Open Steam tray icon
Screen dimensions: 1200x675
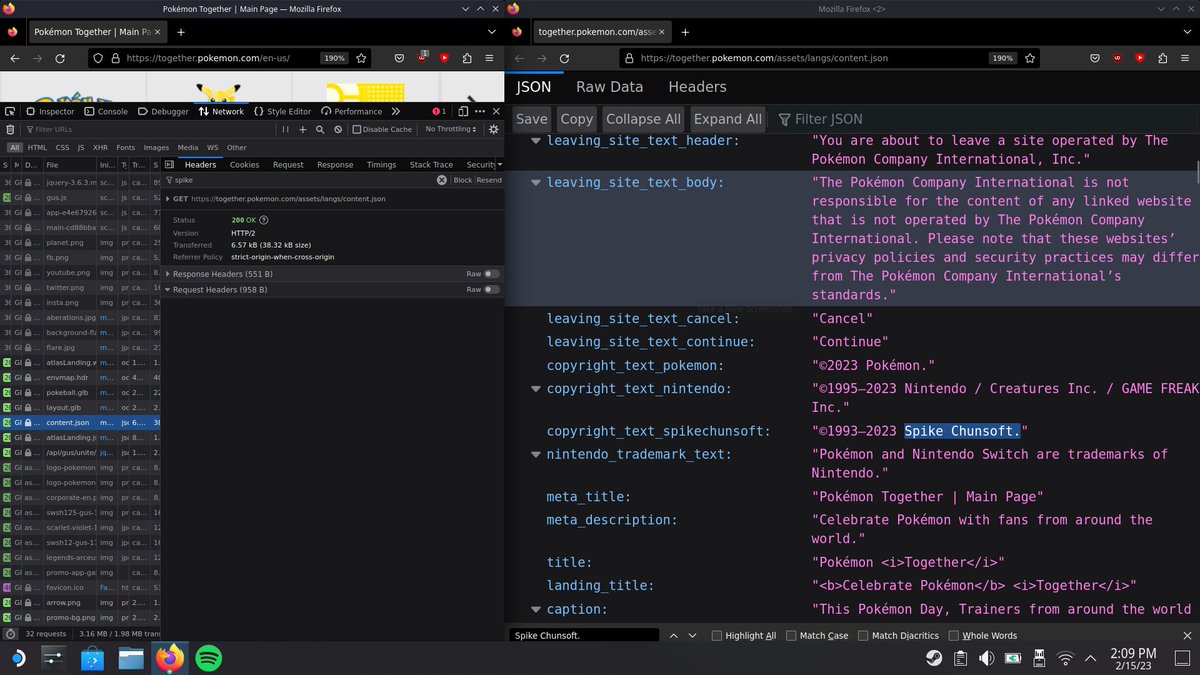click(932, 658)
